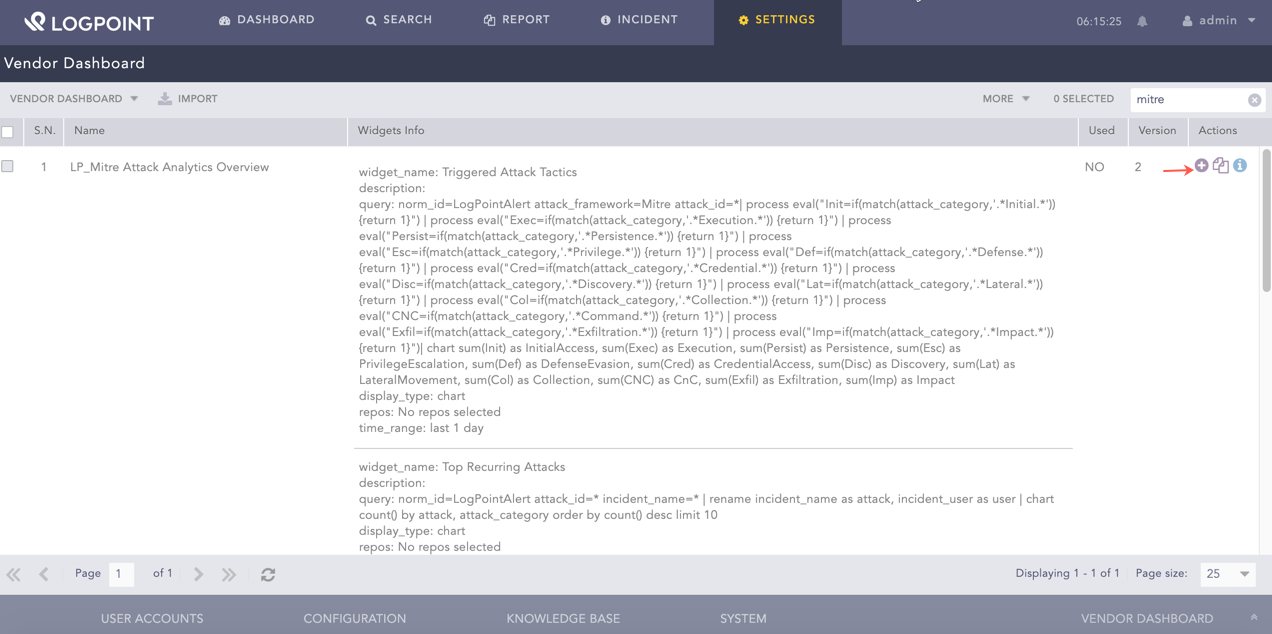Click the add (plus) action icon
This screenshot has height=634, width=1272.
point(1201,166)
